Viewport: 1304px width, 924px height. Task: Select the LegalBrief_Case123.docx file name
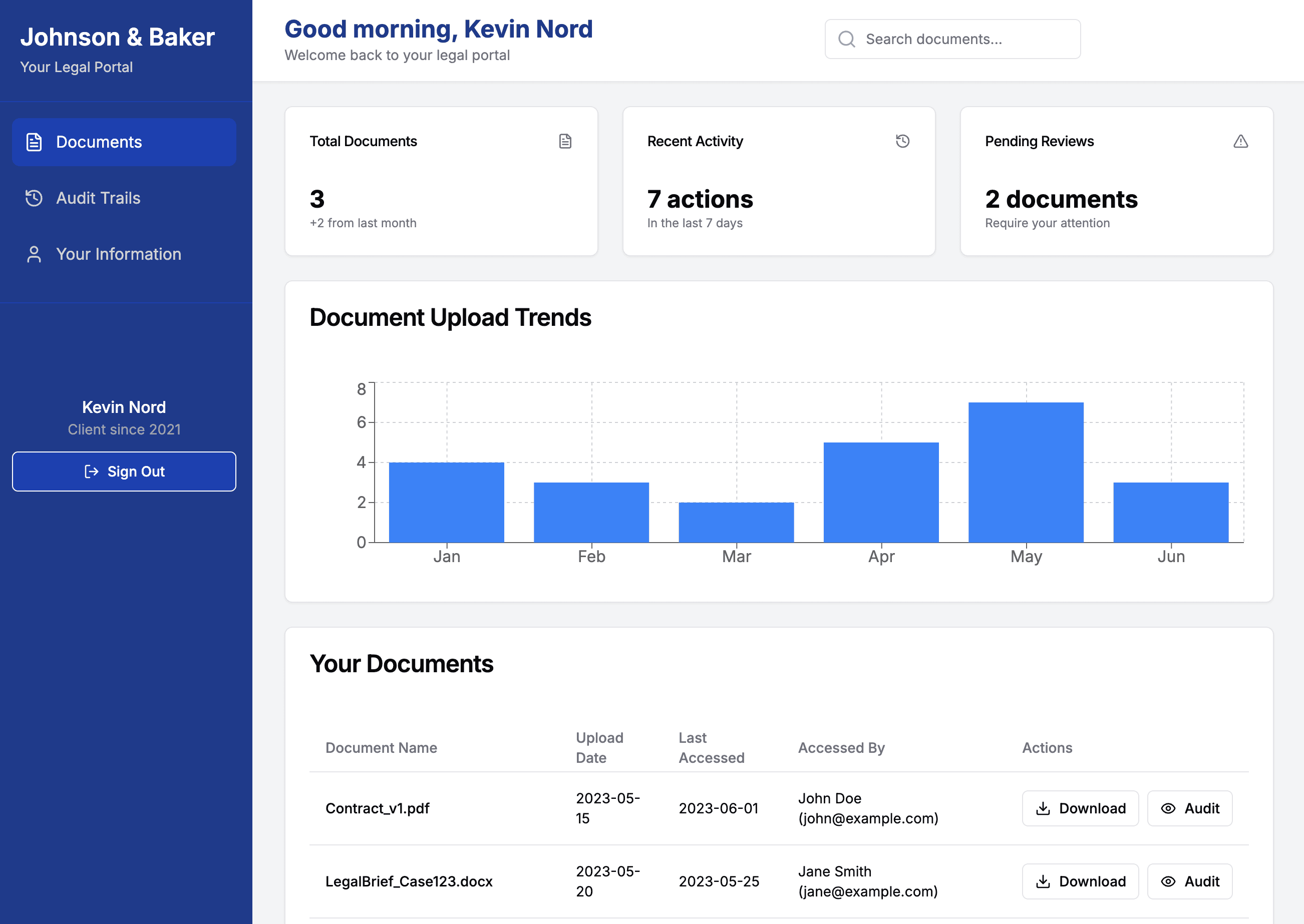pos(409,881)
